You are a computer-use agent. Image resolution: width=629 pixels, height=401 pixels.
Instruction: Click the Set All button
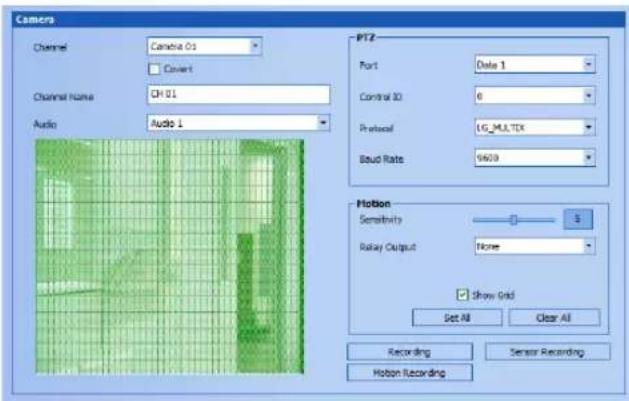457,318
